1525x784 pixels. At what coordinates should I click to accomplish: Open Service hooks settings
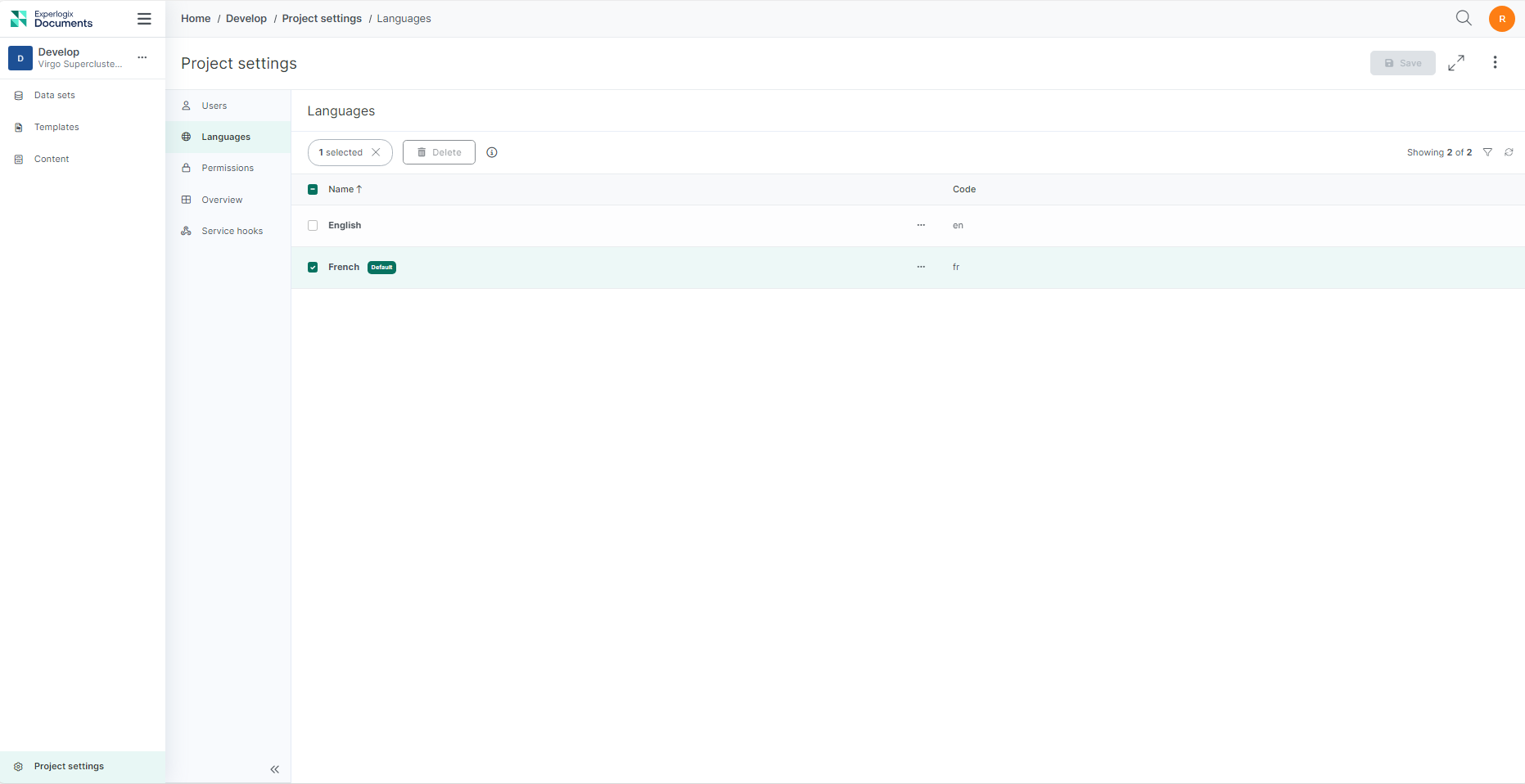pos(232,232)
